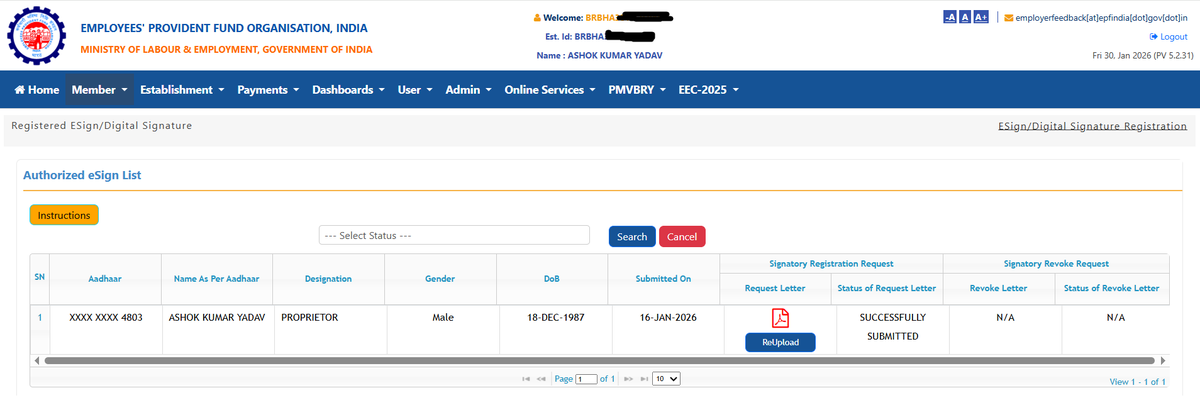The height and width of the screenshot is (405, 1200).
Task: Go to first page of the grid
Action: click(527, 380)
